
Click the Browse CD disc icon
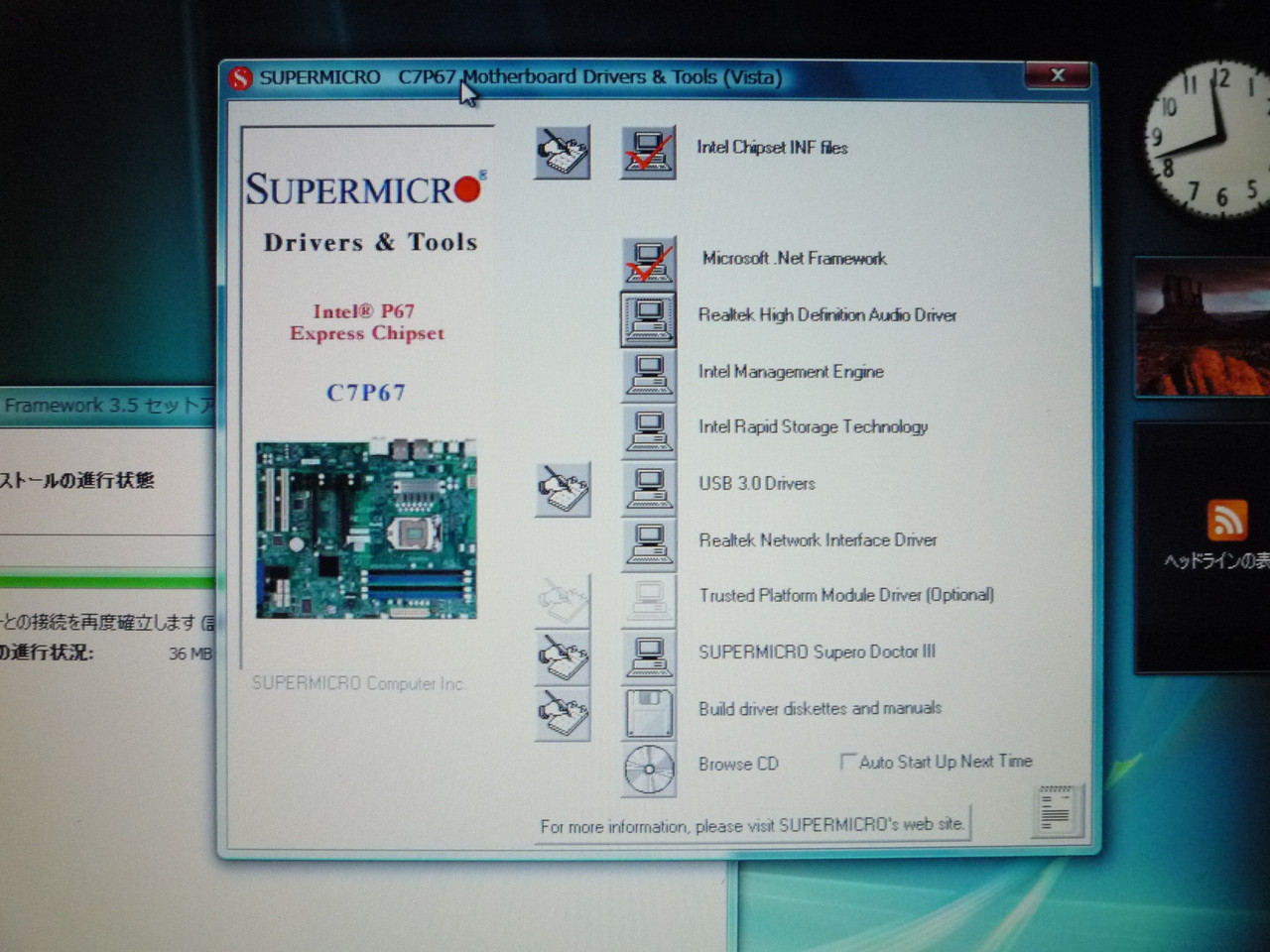click(649, 769)
